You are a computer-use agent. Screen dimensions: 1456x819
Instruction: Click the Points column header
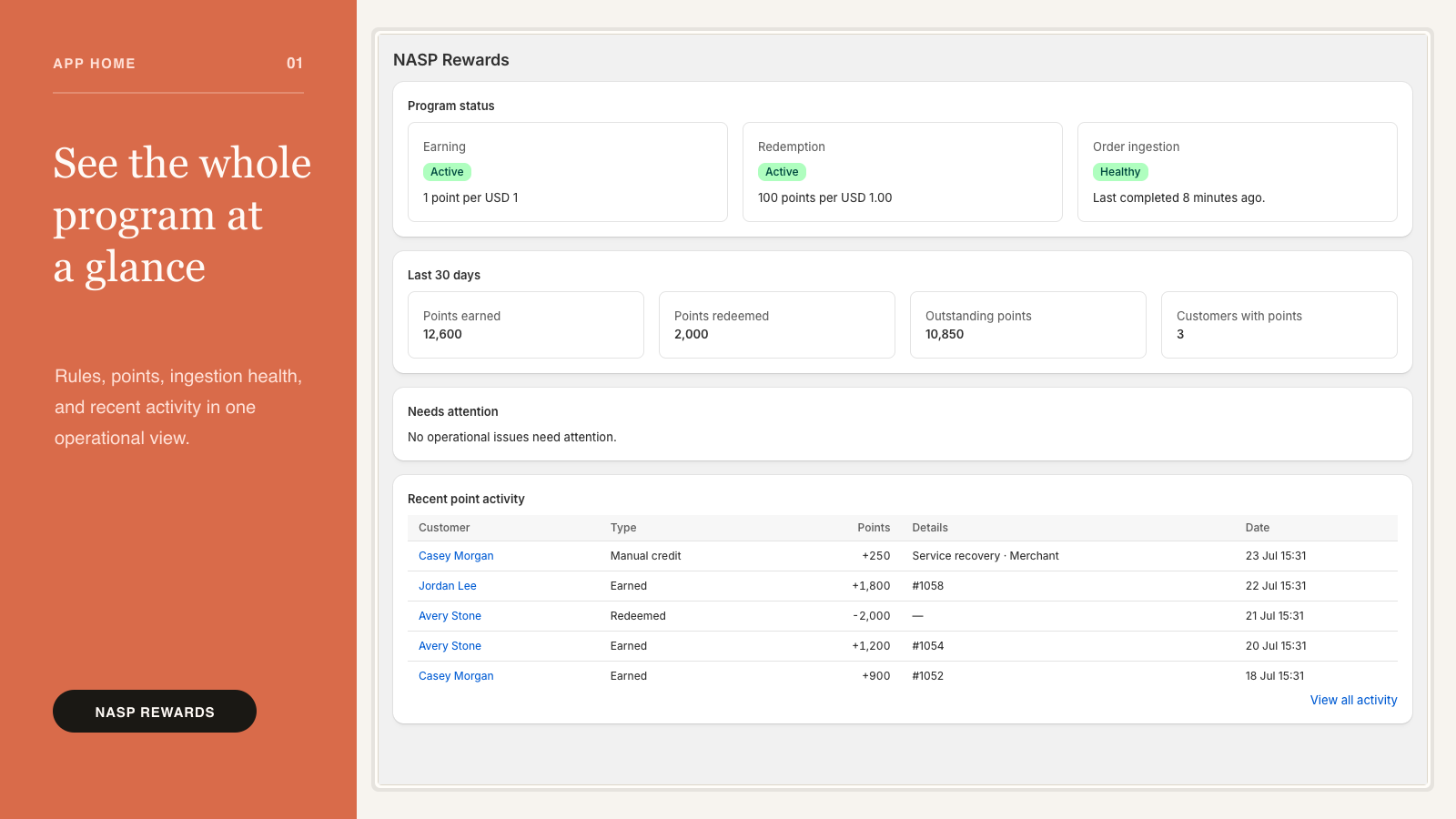coord(874,528)
